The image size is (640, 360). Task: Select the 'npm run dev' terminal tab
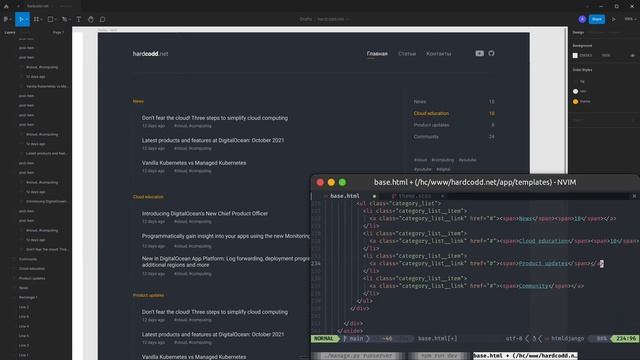pyautogui.click(x=439, y=356)
